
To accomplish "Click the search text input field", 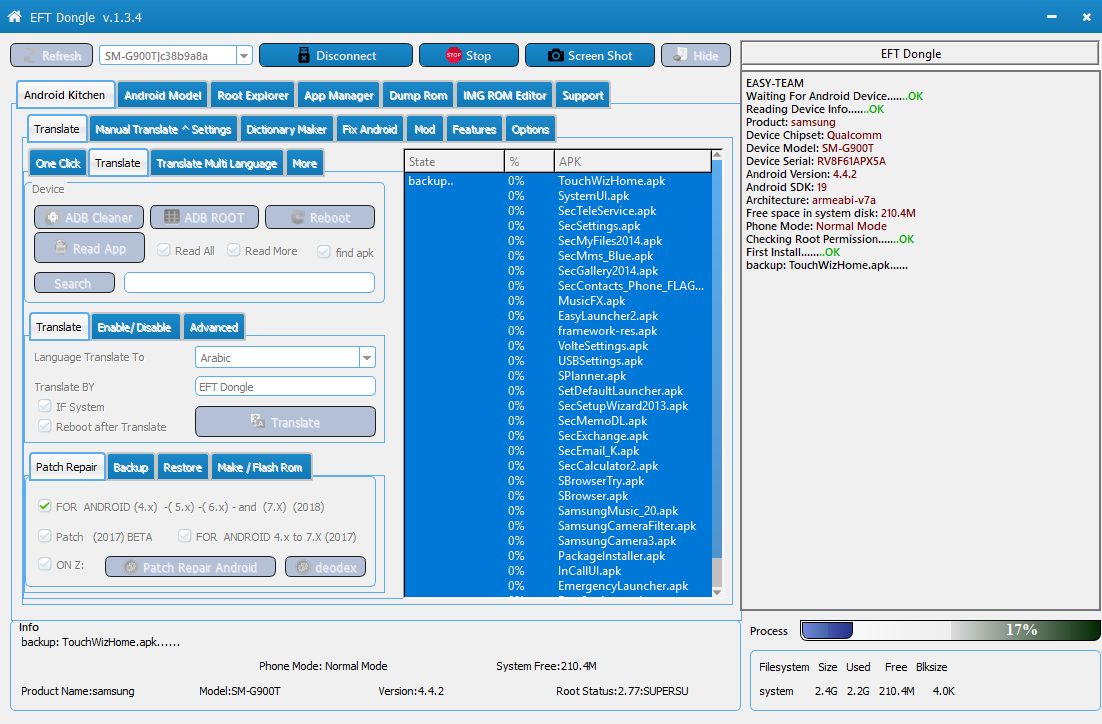I will (249, 283).
